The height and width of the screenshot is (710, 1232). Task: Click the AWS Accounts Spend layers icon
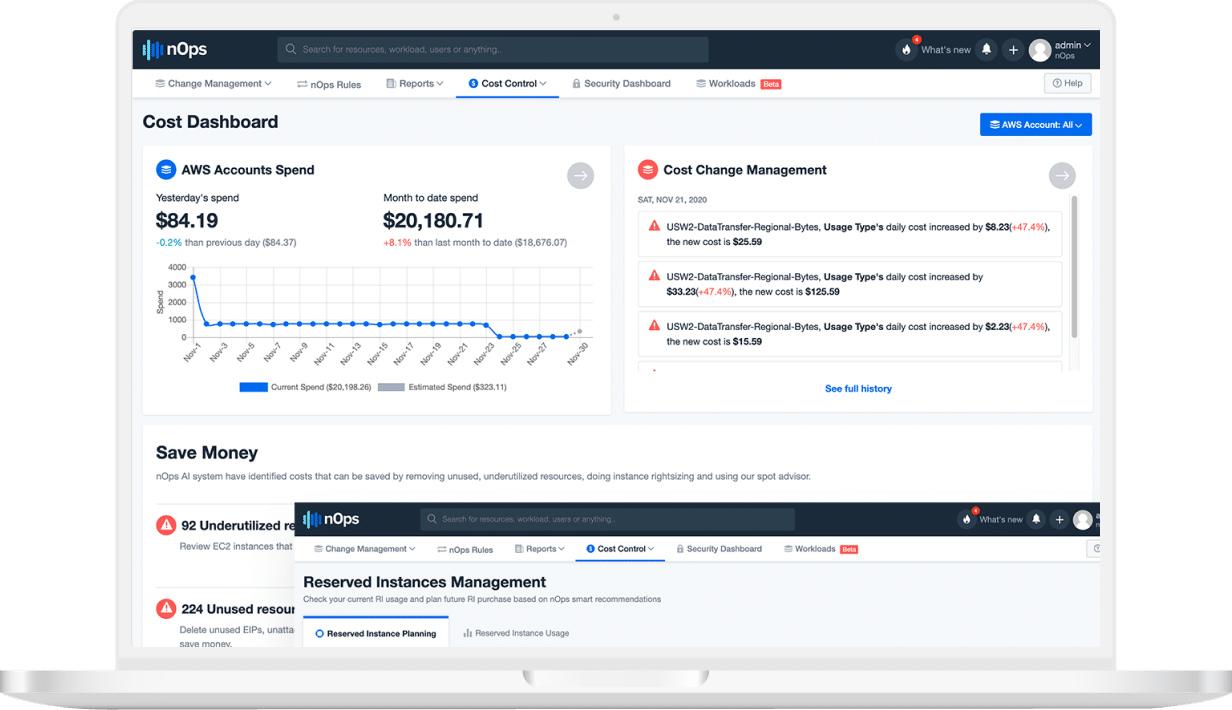coord(166,170)
